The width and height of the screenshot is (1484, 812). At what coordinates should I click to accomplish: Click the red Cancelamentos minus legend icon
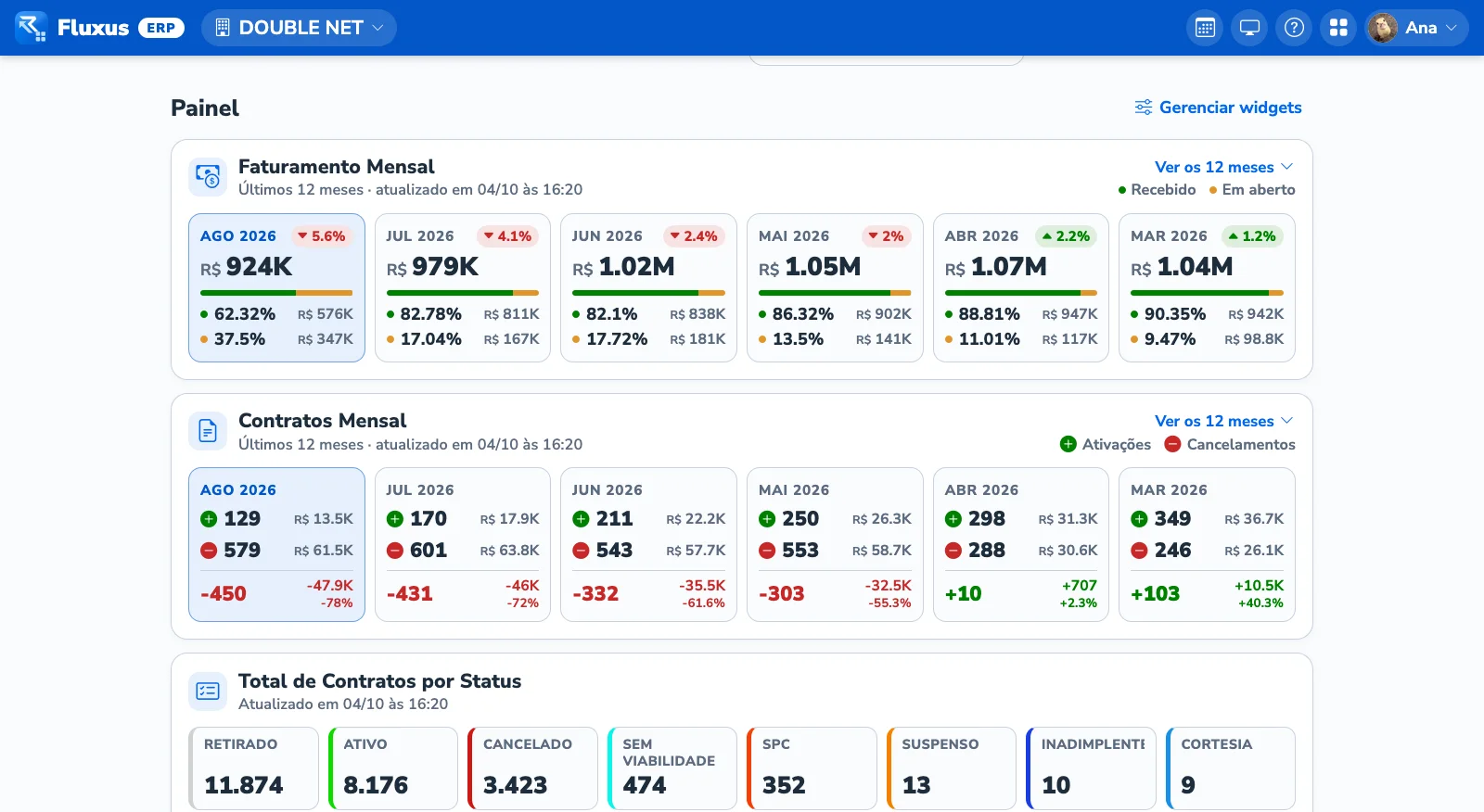[x=1172, y=444]
